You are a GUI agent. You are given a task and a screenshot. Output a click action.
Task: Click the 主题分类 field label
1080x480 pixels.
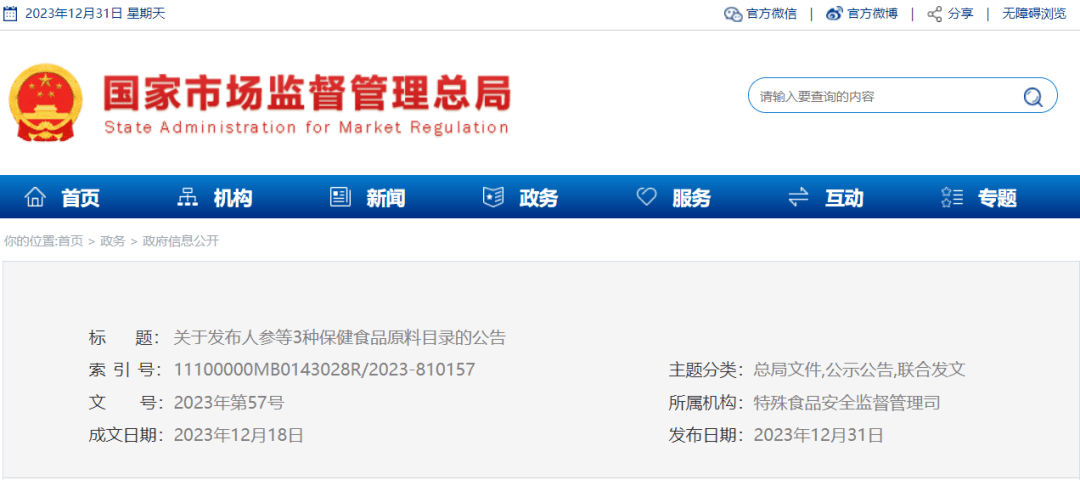pyautogui.click(x=706, y=370)
